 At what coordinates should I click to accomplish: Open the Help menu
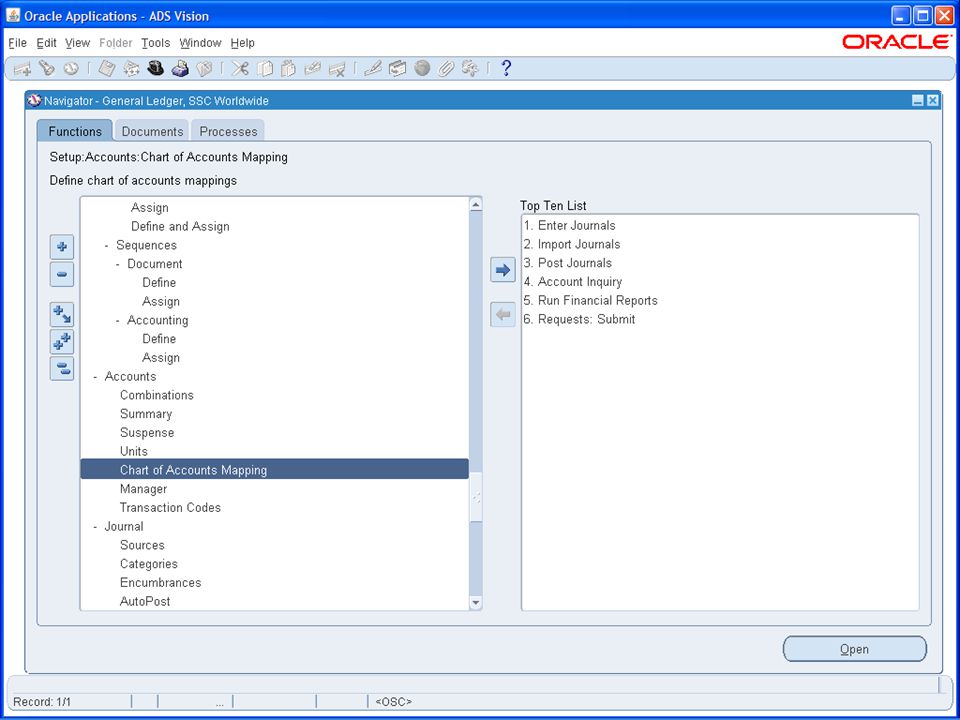(242, 43)
